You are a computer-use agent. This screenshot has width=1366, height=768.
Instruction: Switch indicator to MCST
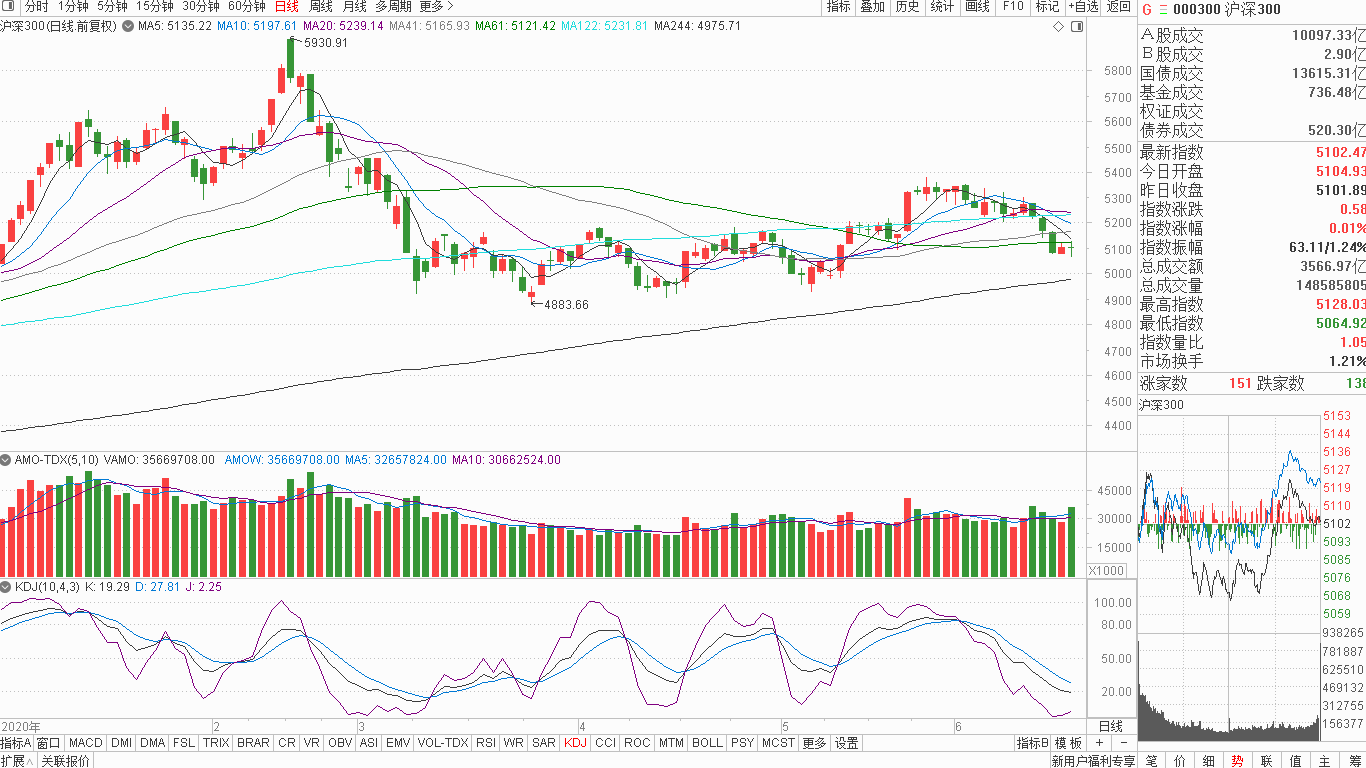pyautogui.click(x=778, y=743)
